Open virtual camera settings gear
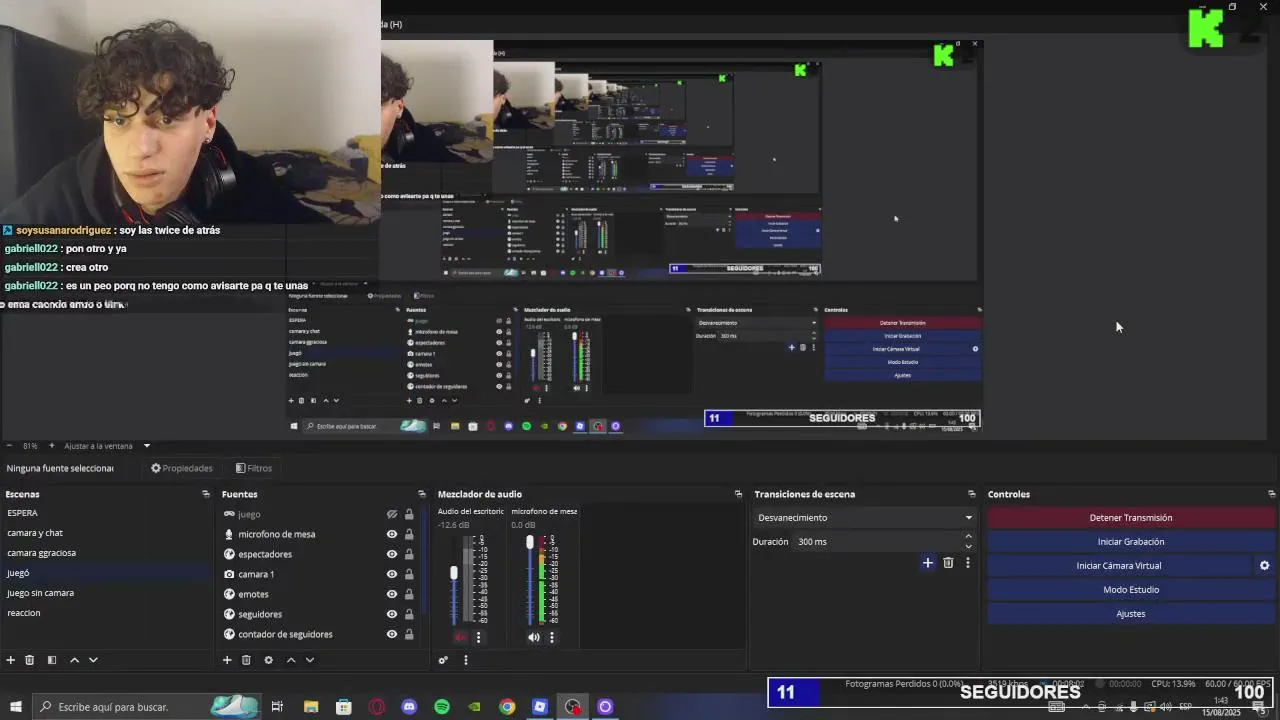Viewport: 1280px width, 720px height. 1264,566
